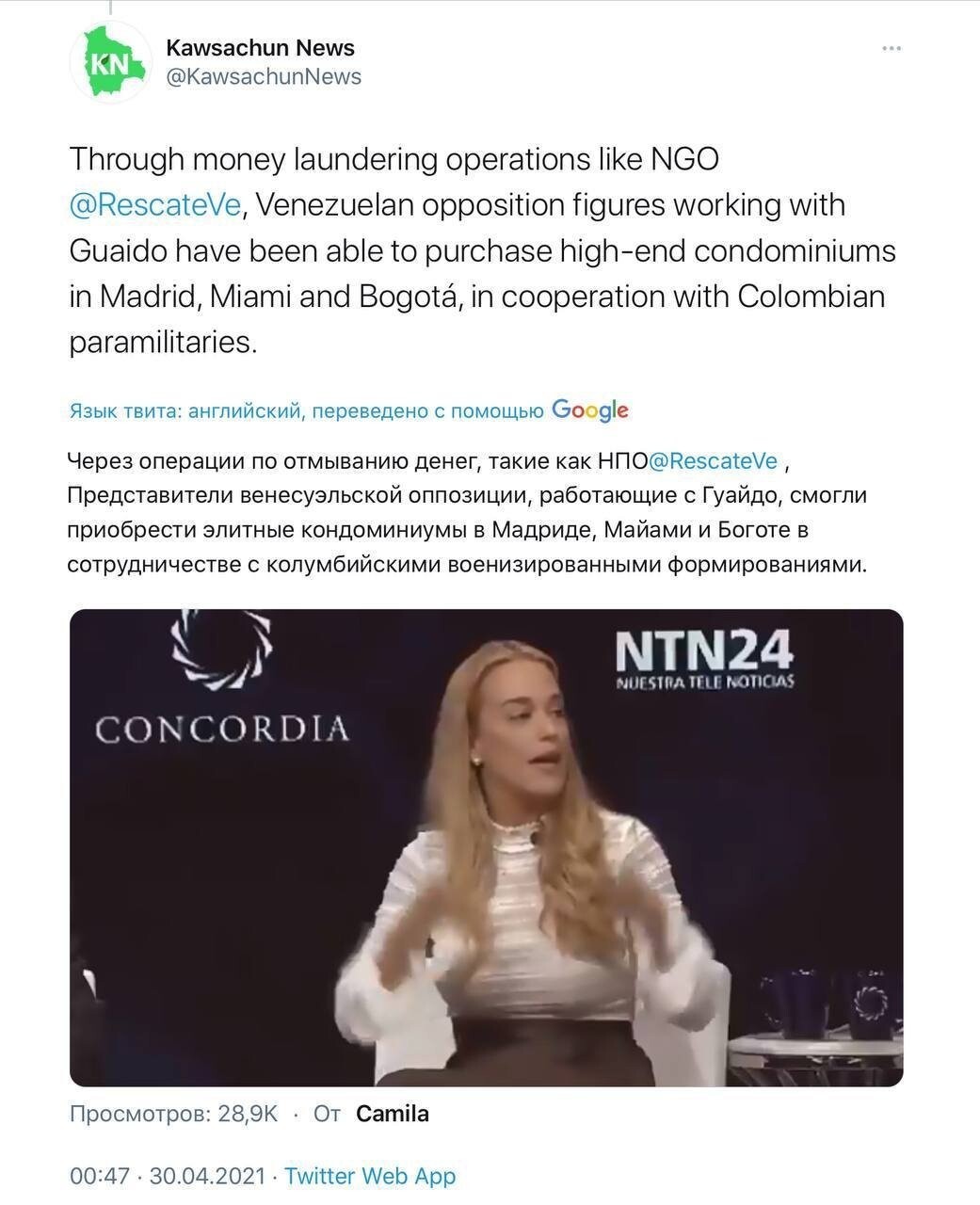Click the Google logo in the translation notice
The width and height of the screenshot is (980, 1205).
click(590, 410)
